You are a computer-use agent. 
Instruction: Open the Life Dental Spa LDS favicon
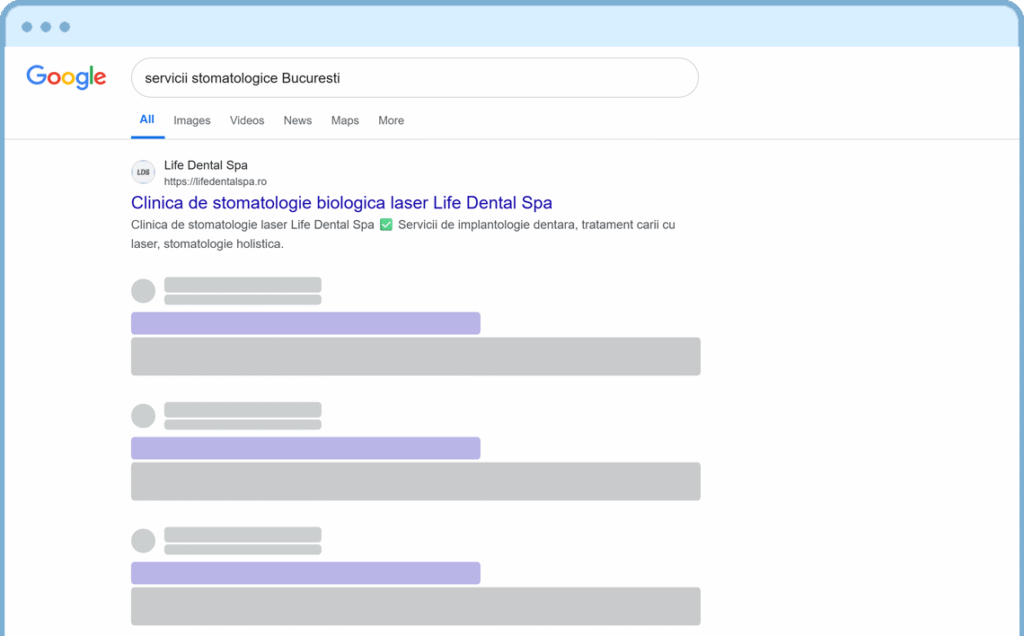(x=143, y=172)
